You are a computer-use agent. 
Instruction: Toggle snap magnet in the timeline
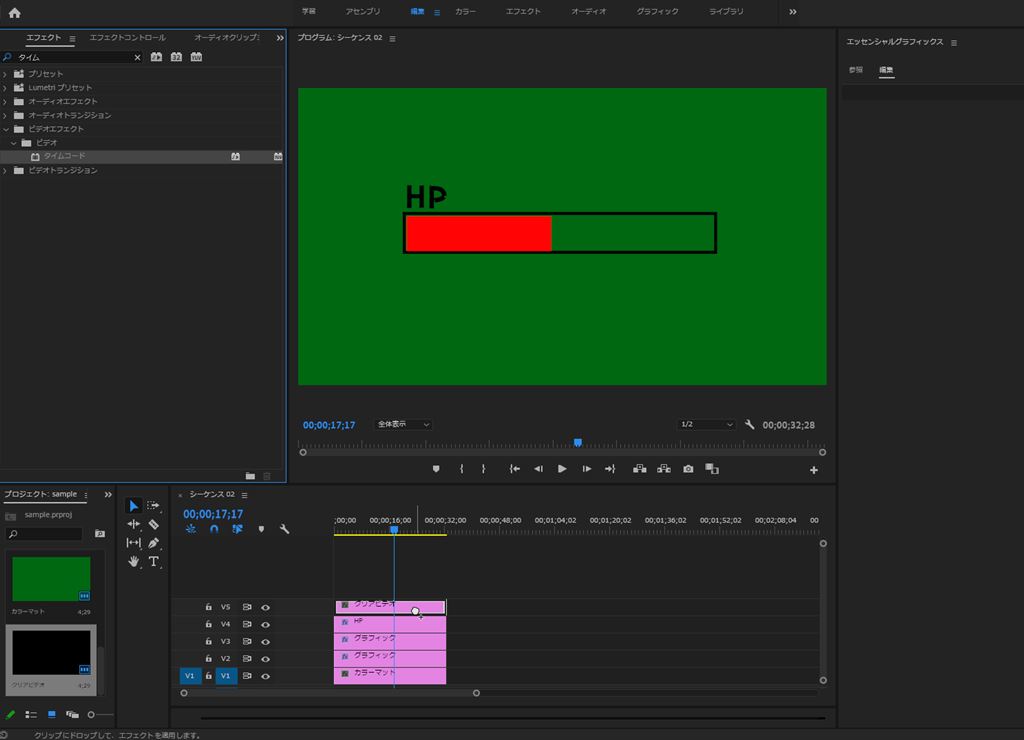[x=214, y=529]
